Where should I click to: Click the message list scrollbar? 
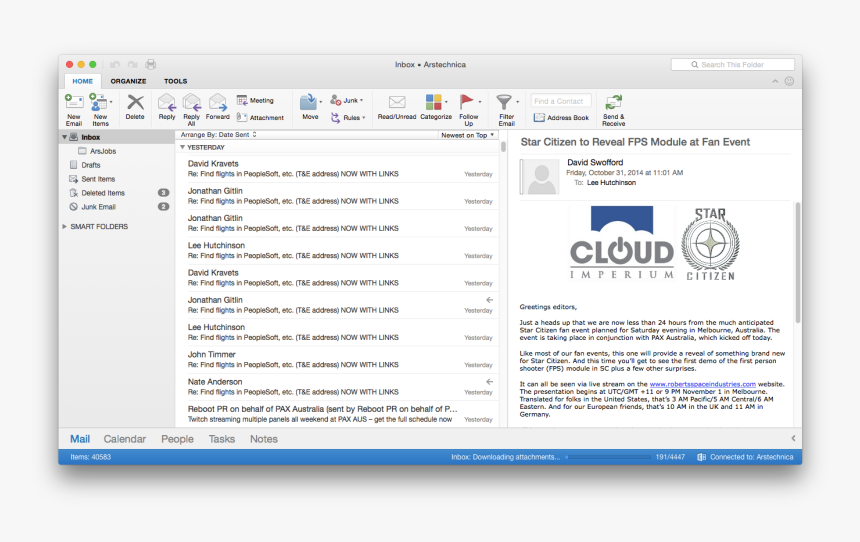[503, 146]
